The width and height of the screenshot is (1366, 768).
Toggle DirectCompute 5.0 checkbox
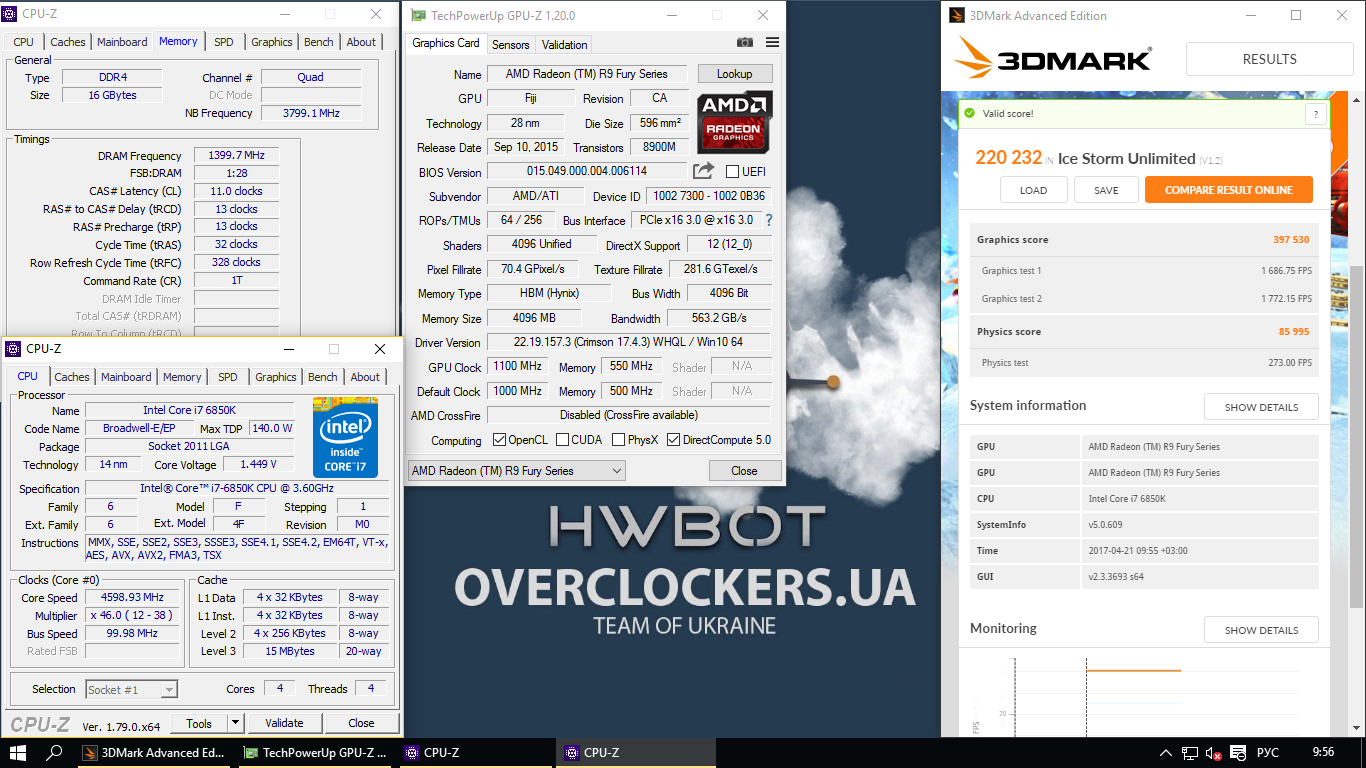point(673,440)
